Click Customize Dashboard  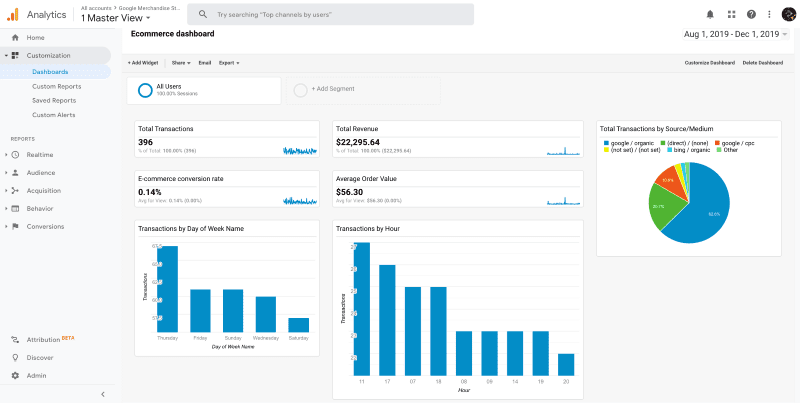click(710, 63)
